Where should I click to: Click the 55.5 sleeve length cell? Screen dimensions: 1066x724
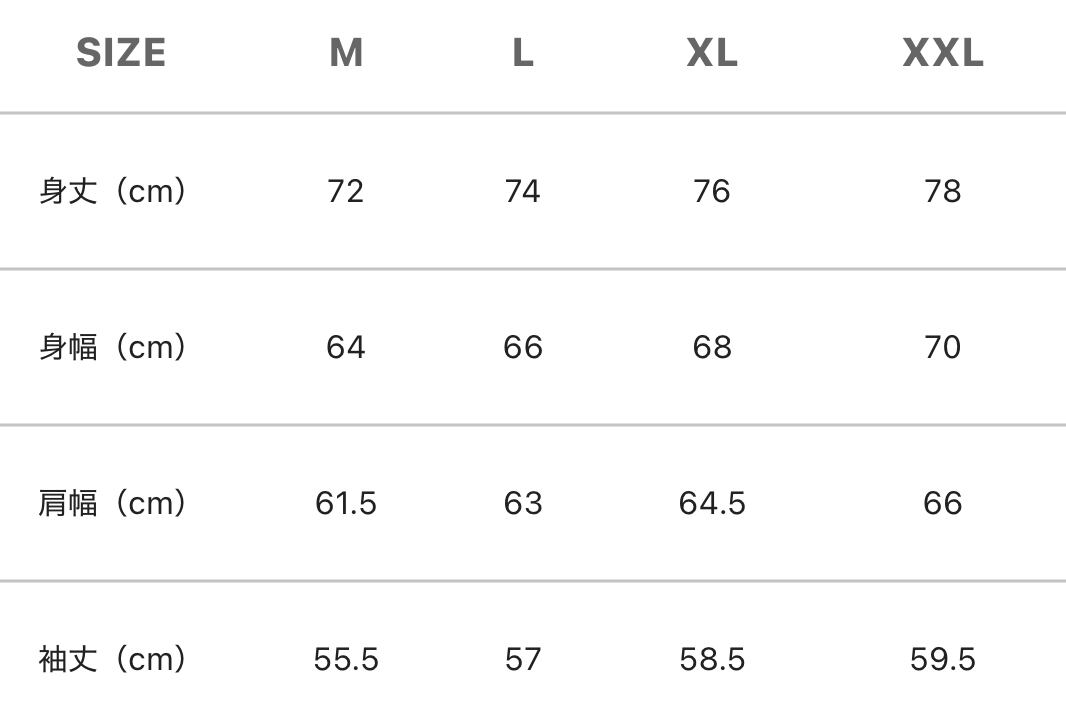pos(345,659)
